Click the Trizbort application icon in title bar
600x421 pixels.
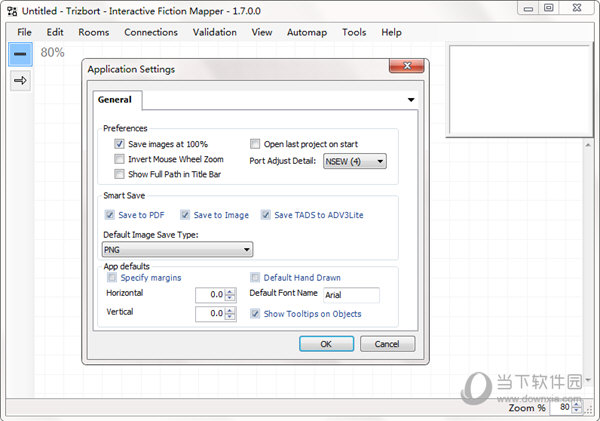coord(12,11)
